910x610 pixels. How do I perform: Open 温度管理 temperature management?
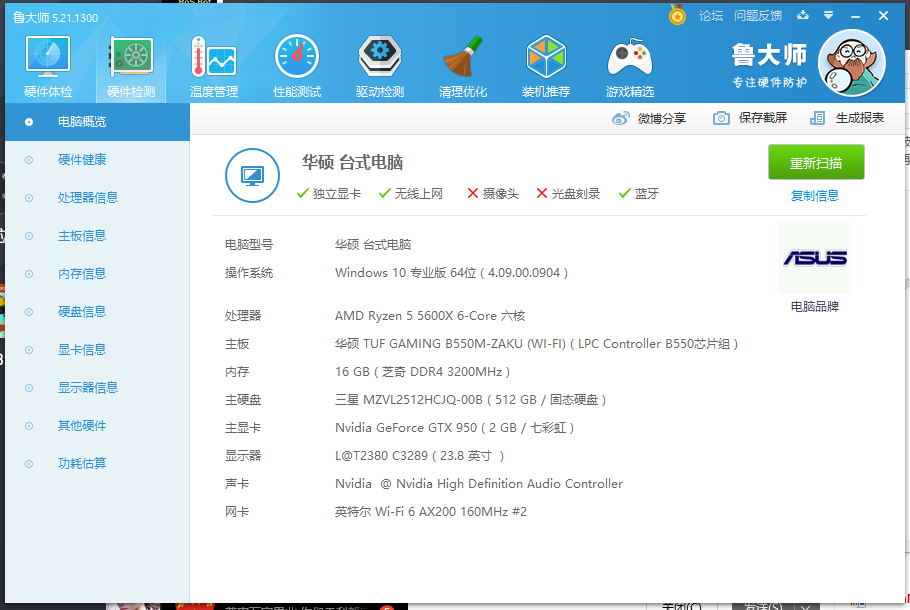pos(213,66)
